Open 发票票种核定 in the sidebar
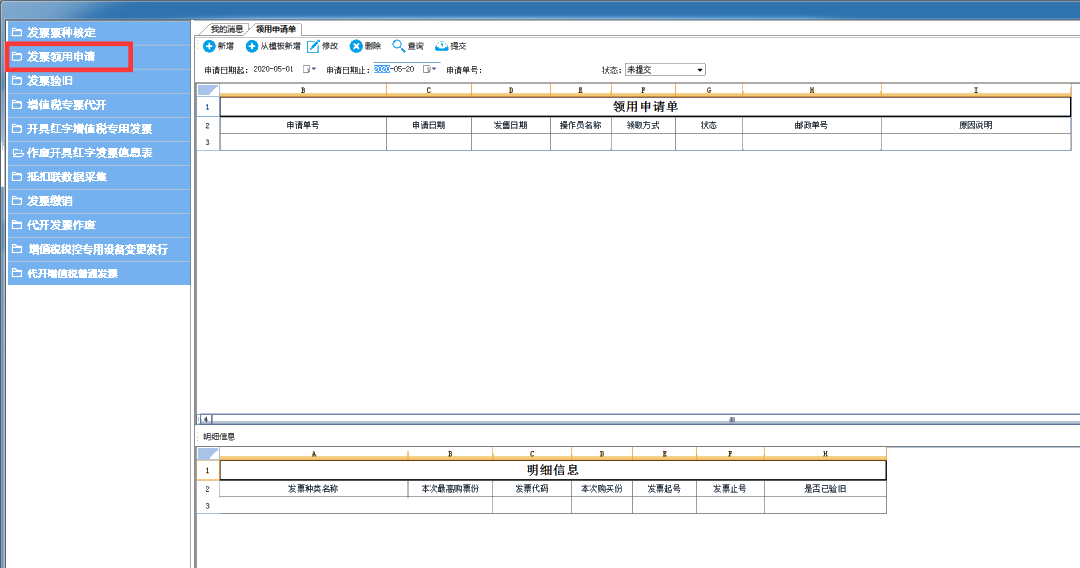1080x568 pixels. click(x=99, y=32)
